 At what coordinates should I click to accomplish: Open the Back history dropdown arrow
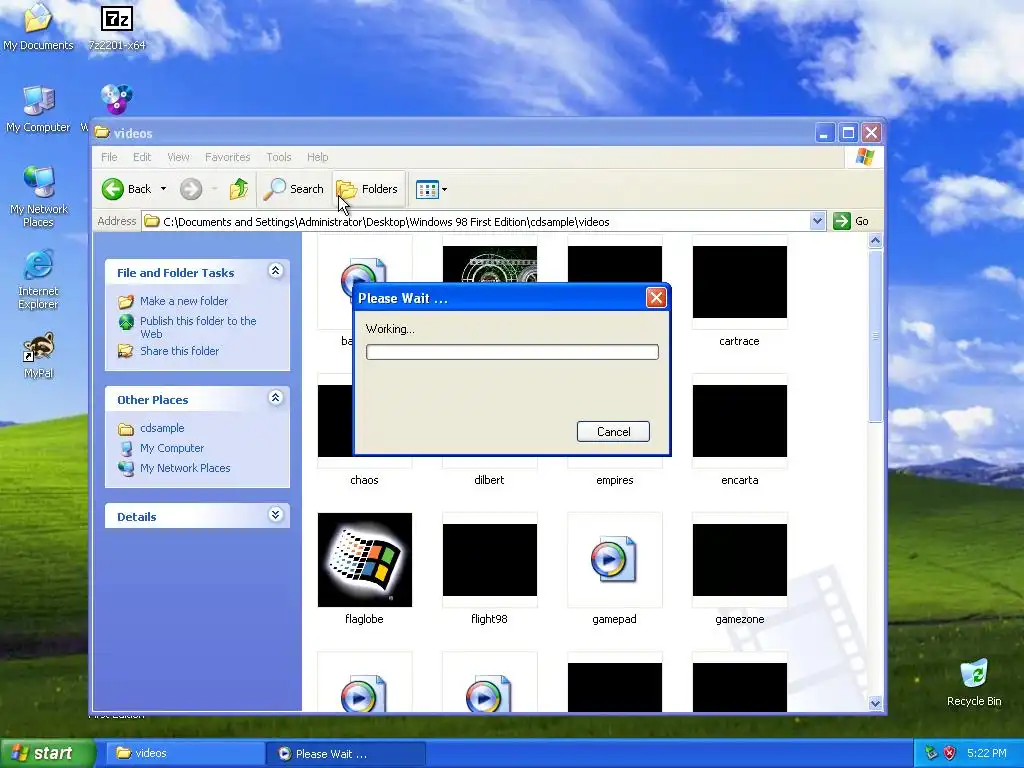(163, 189)
